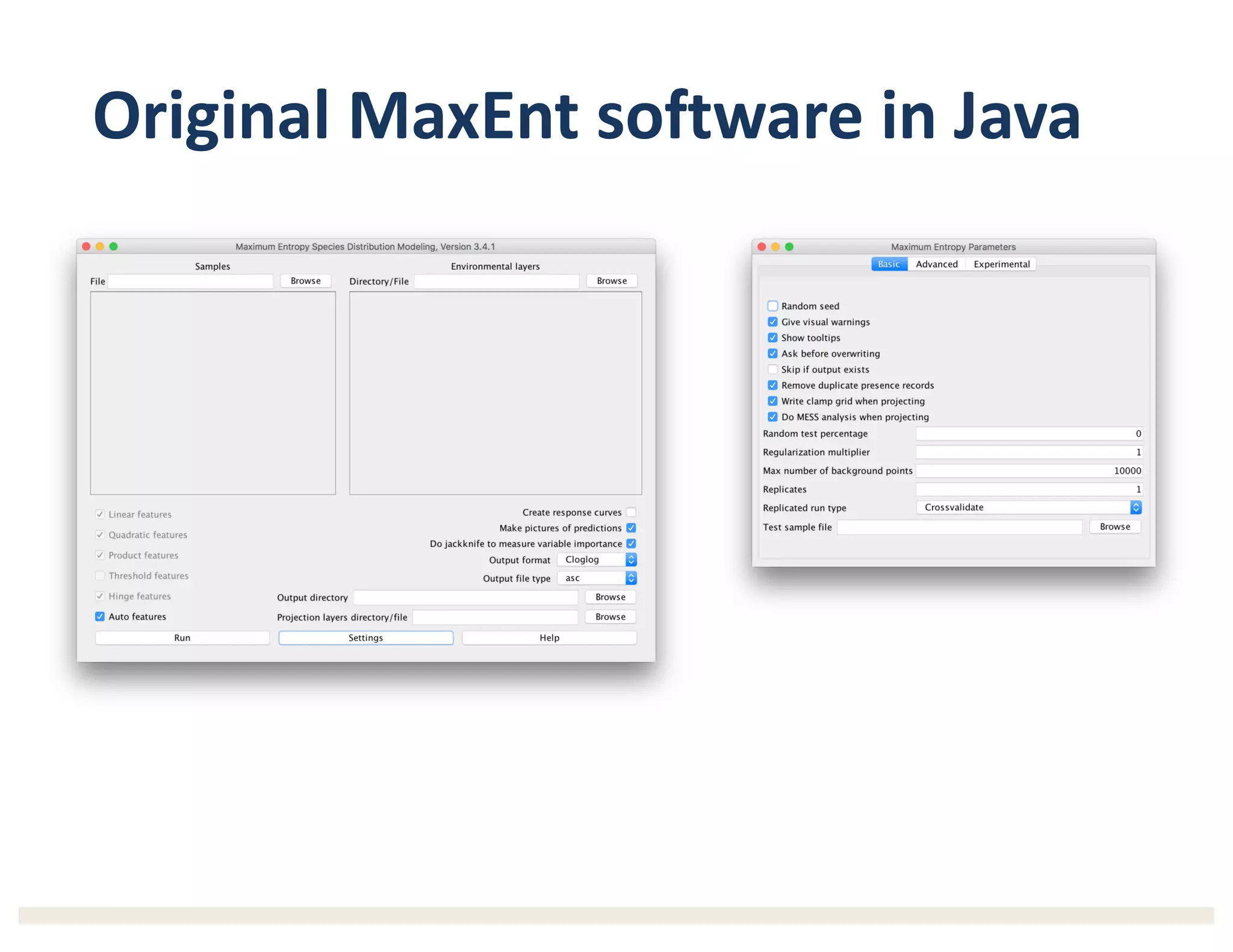Image resolution: width=1233 pixels, height=952 pixels.
Task: Click Projection layers directory/file field
Action: pos(495,617)
